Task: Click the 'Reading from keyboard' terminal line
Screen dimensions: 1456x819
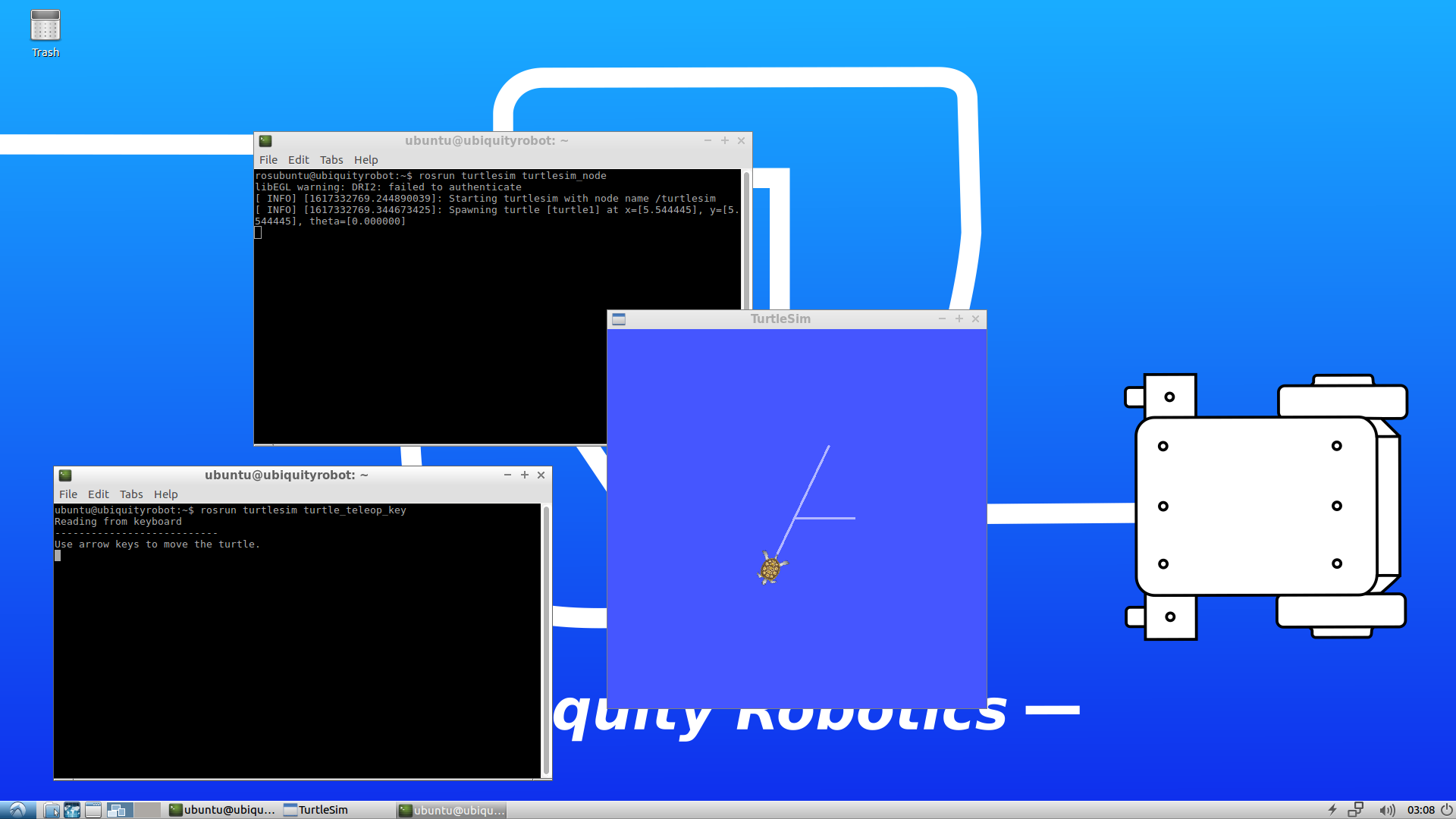Action: tap(118, 522)
